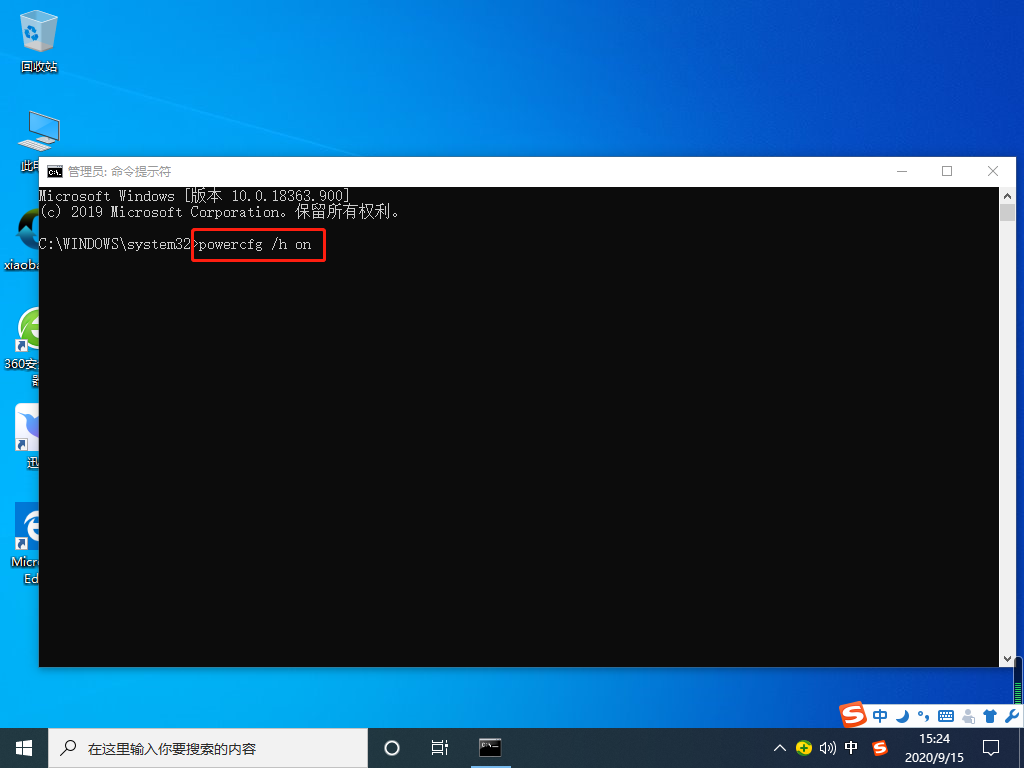Image resolution: width=1024 pixels, height=768 pixels.
Task: Open Action Center notifications panel
Action: 990,747
